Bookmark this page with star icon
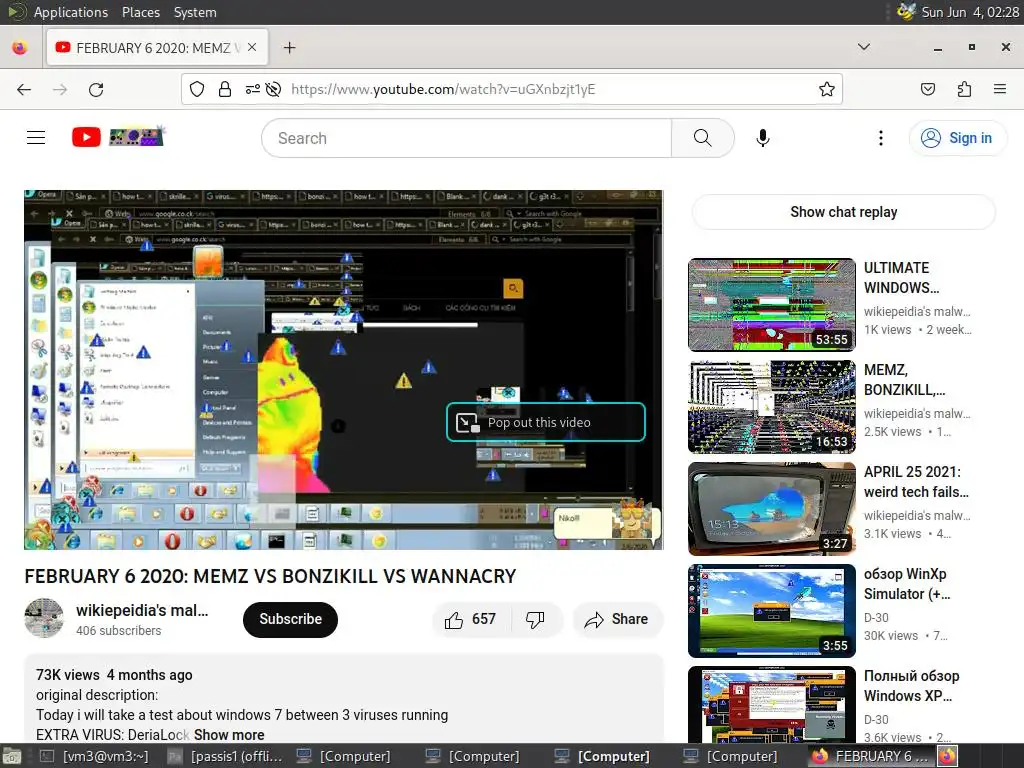 pyautogui.click(x=827, y=89)
